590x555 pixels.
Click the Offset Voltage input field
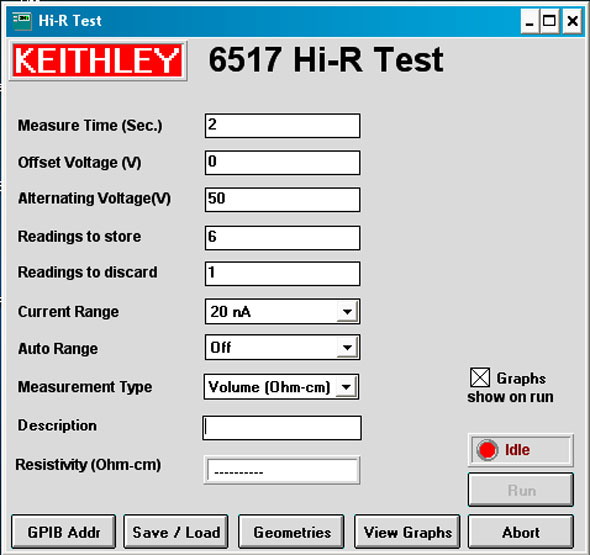pos(283,163)
